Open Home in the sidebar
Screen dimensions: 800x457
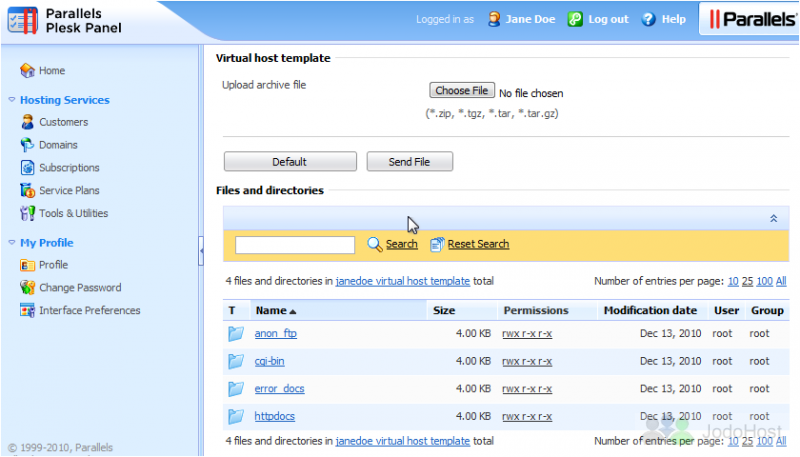[52, 70]
